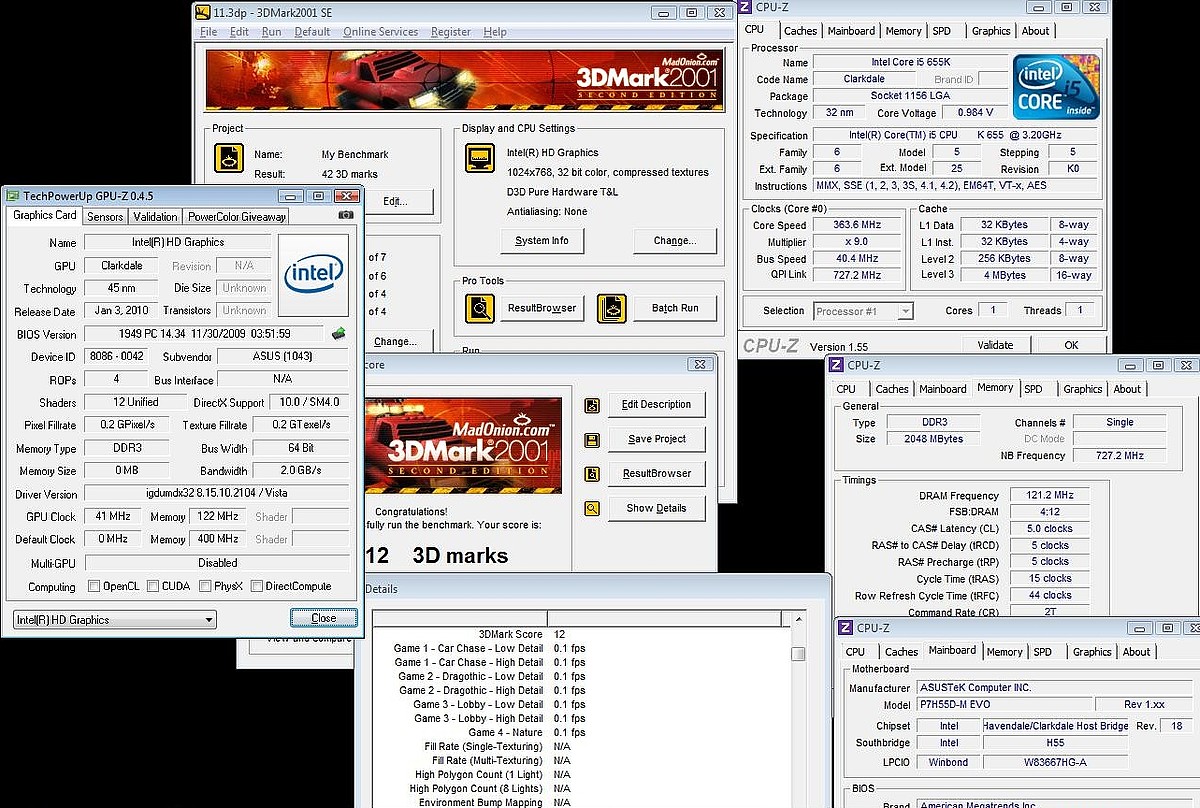
Task: Click the Edit Description icon
Action: pyautogui.click(x=592, y=405)
